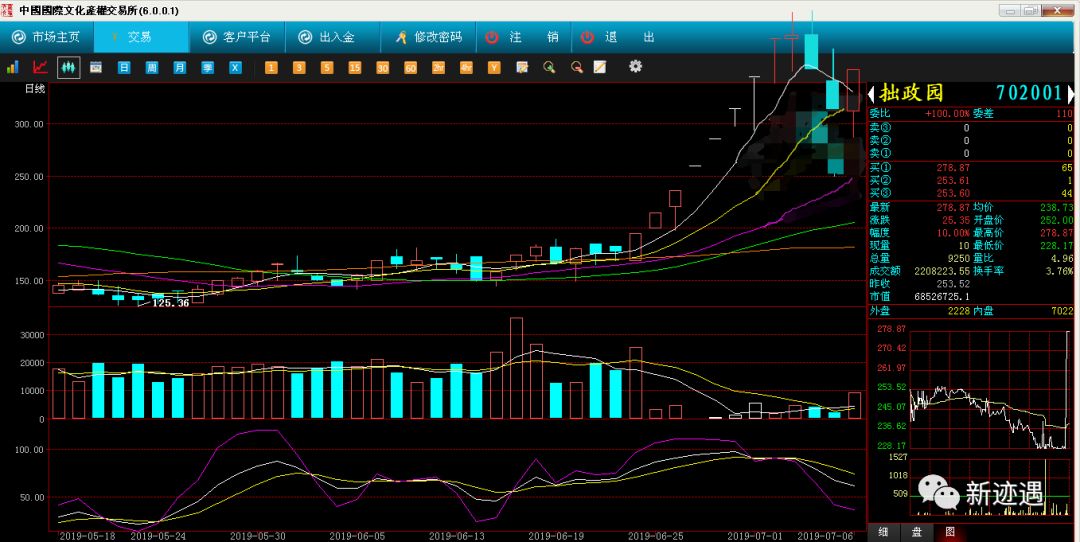Screen dimensions: 1080x542
Task: Click 注销 log off button
Action: (523, 37)
